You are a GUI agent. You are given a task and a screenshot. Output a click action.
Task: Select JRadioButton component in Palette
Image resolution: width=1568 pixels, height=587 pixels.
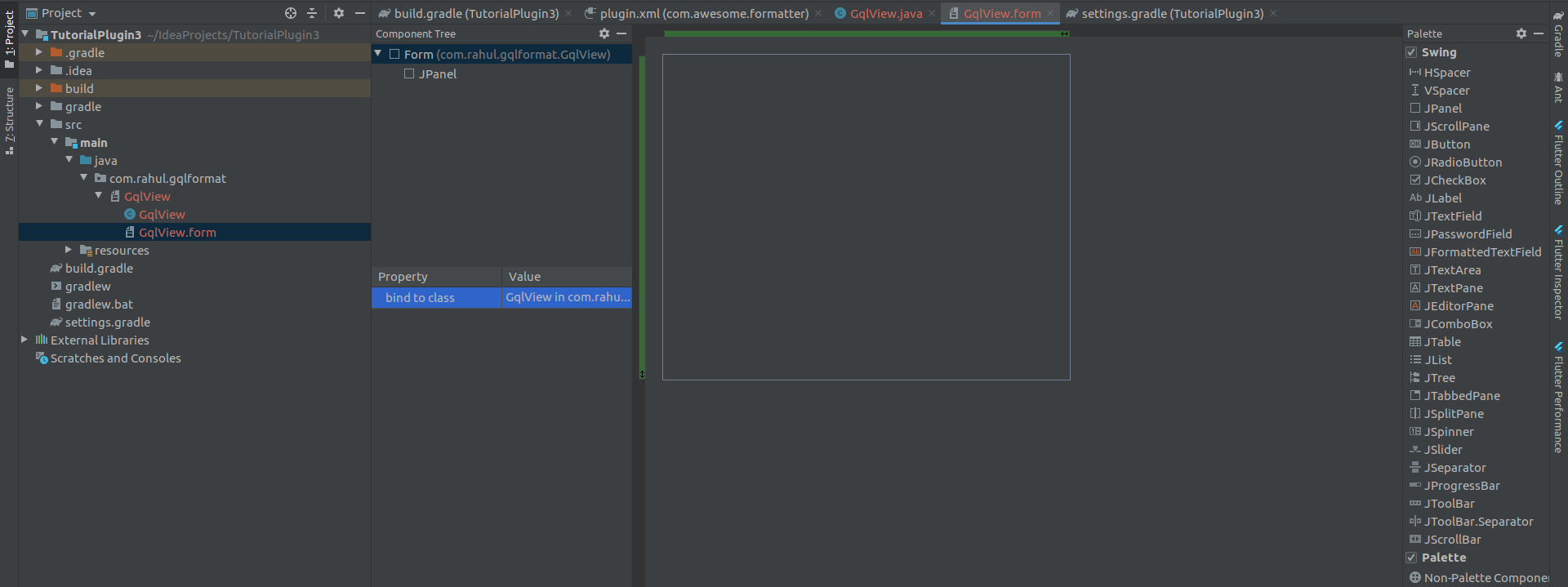click(1456, 162)
